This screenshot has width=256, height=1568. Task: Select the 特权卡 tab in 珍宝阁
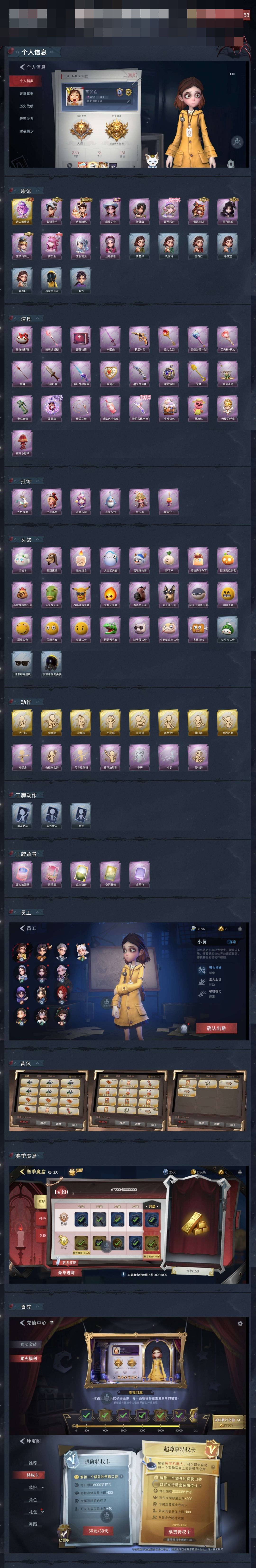click(x=32, y=1475)
